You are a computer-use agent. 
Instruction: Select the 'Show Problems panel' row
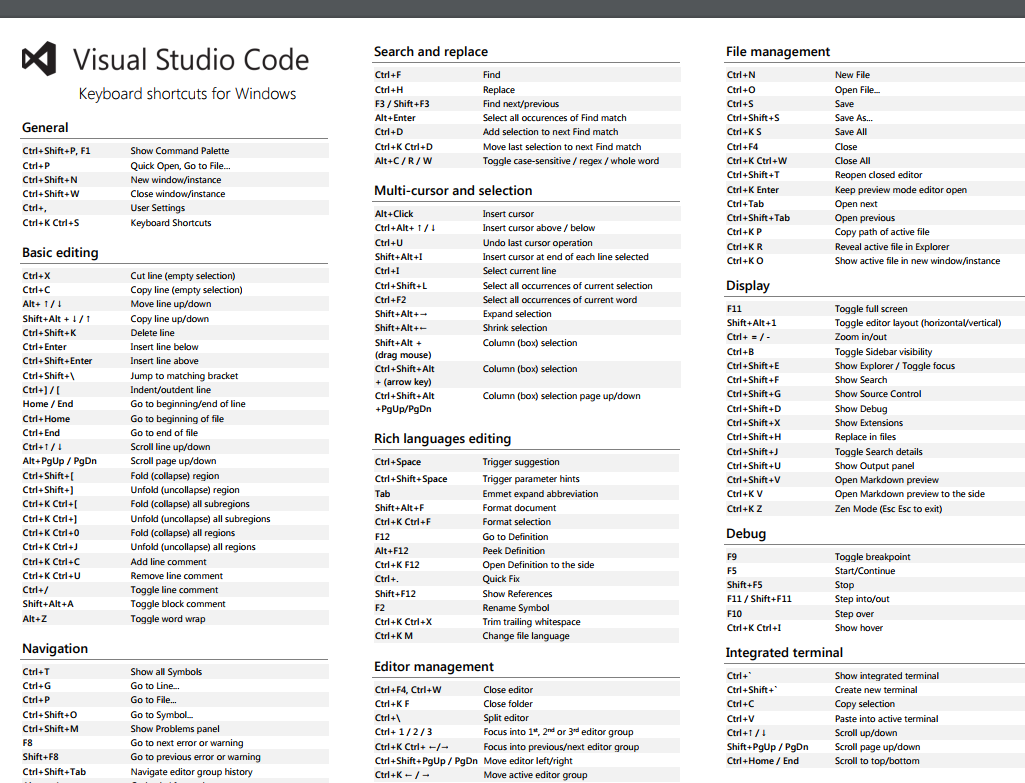pos(175,729)
